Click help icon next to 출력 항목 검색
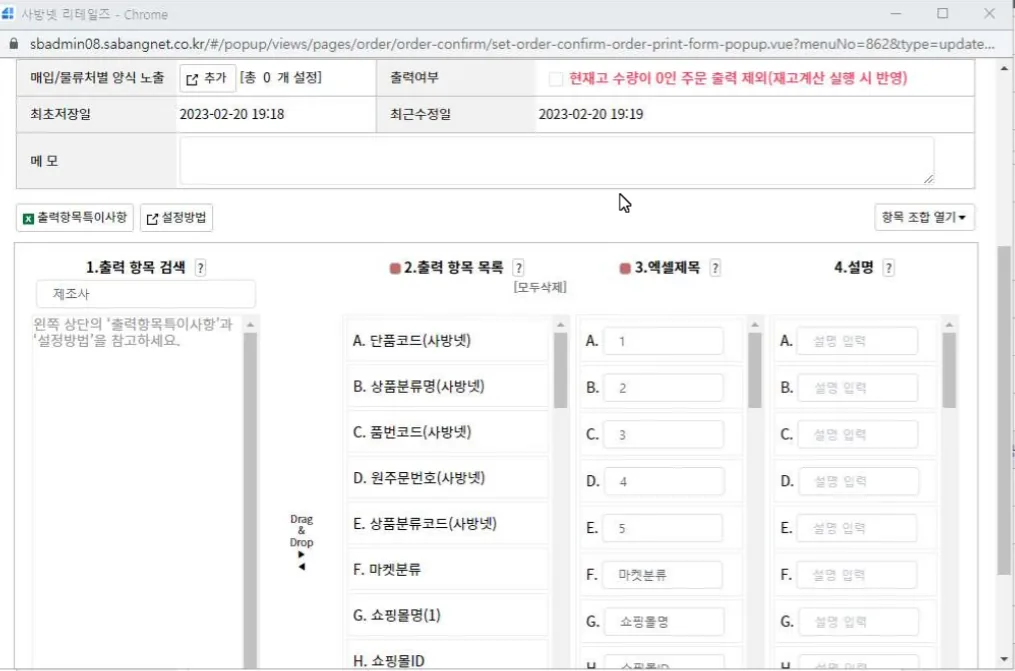 click(x=200, y=268)
